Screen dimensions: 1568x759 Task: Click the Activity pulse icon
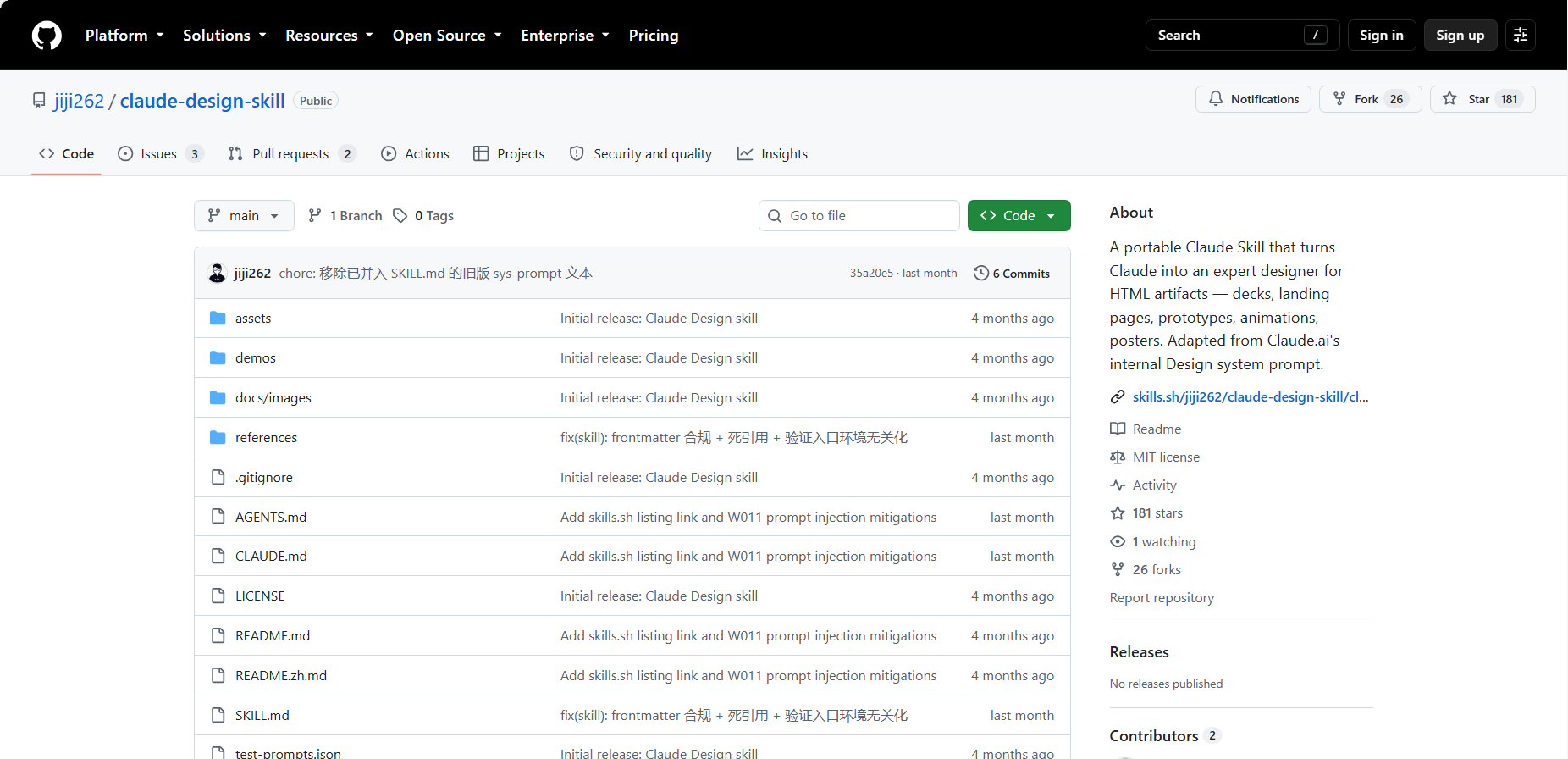(x=1118, y=485)
